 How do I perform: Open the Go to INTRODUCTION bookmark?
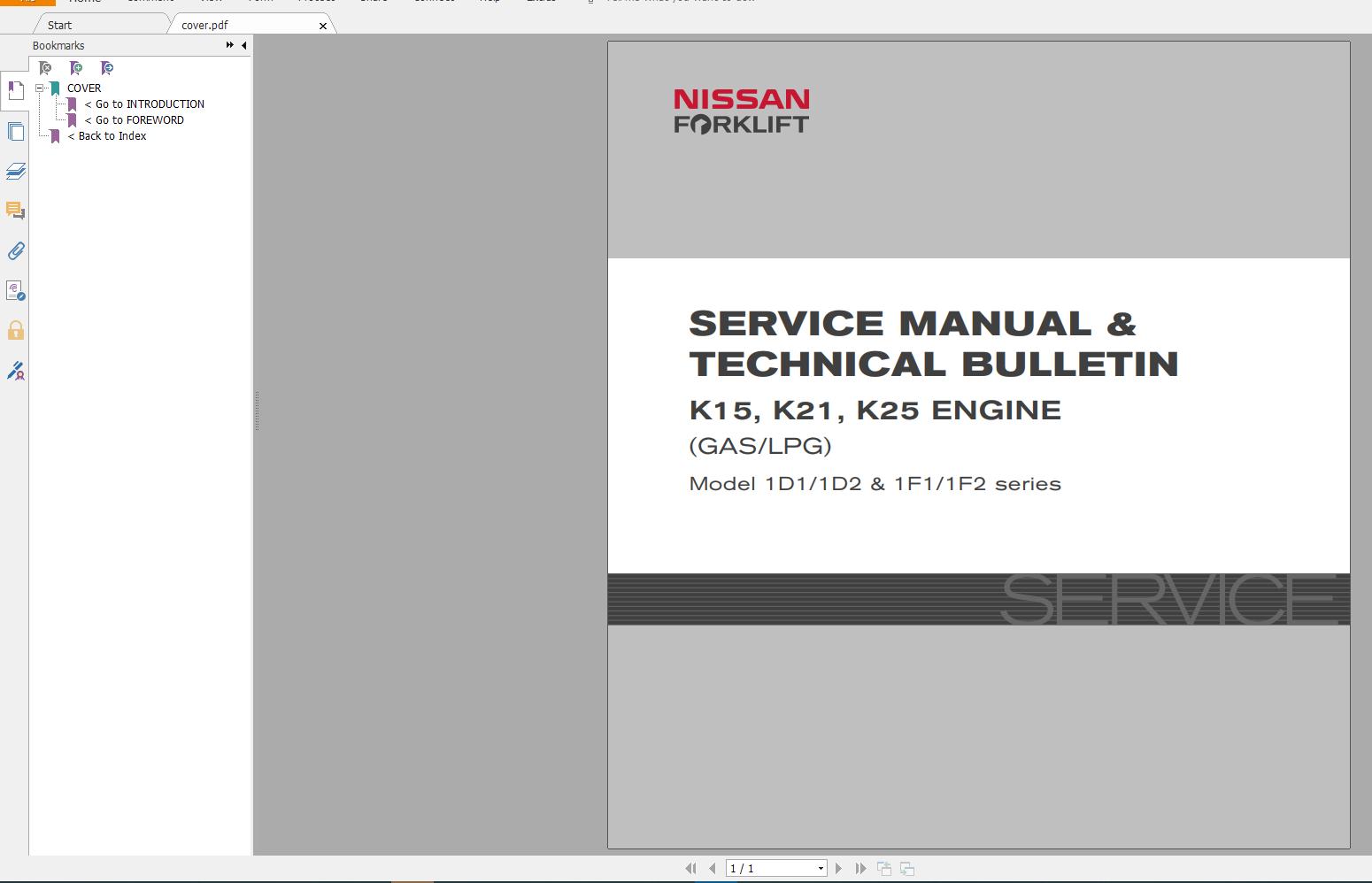144,104
